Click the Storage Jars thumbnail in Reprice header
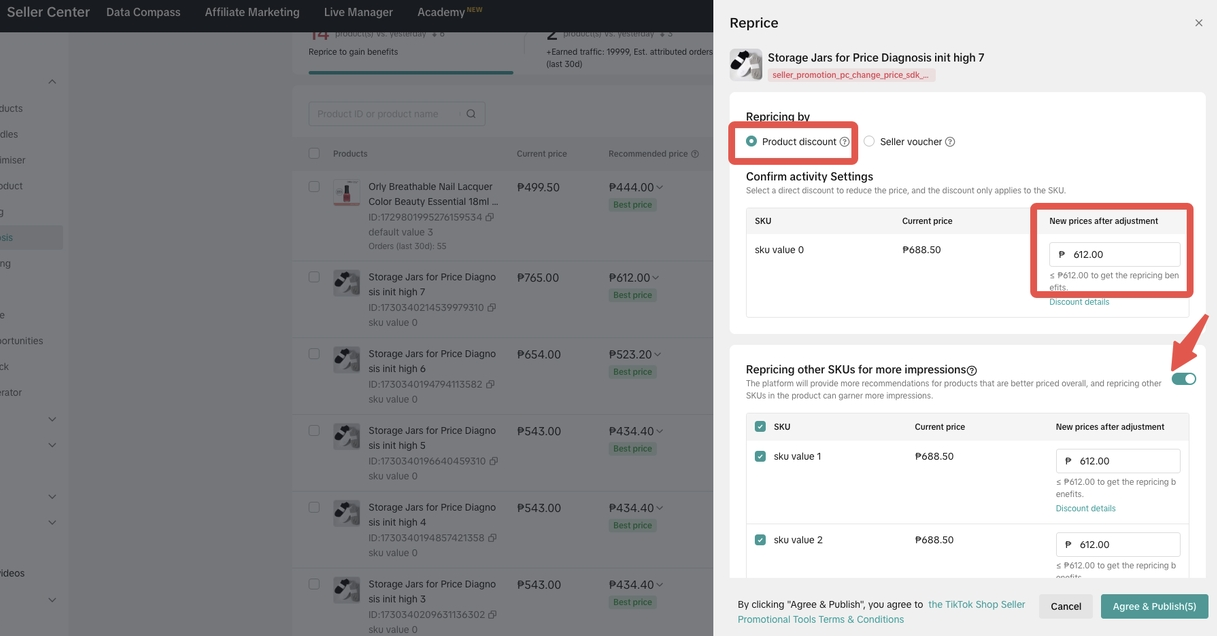 pyautogui.click(x=746, y=65)
